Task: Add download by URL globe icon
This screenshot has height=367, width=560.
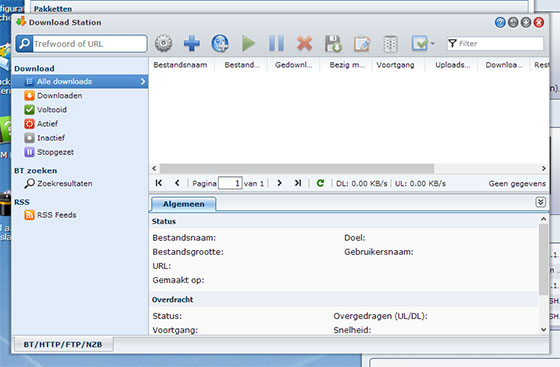Action: point(220,44)
